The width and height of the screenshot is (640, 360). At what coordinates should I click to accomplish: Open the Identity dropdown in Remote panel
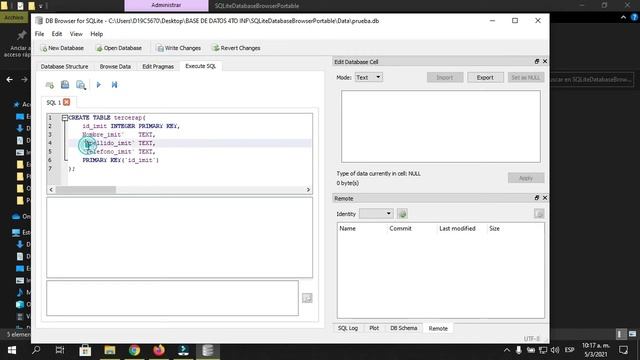376,213
